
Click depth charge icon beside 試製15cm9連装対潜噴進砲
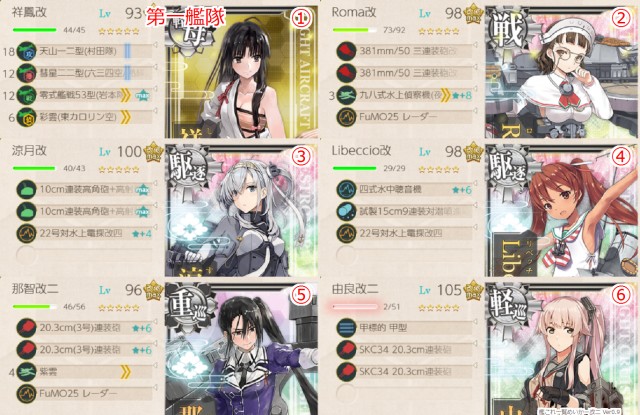[x=347, y=211]
